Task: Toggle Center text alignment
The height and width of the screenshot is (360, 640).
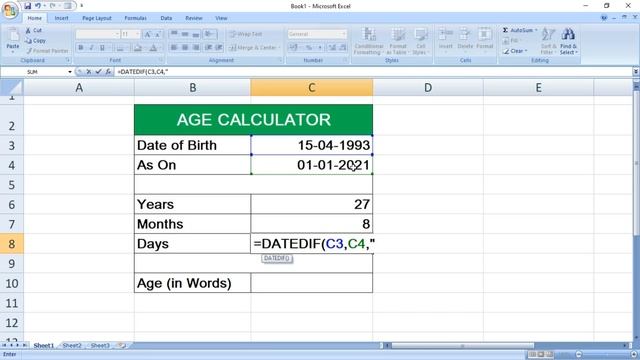Action: click(x=185, y=48)
